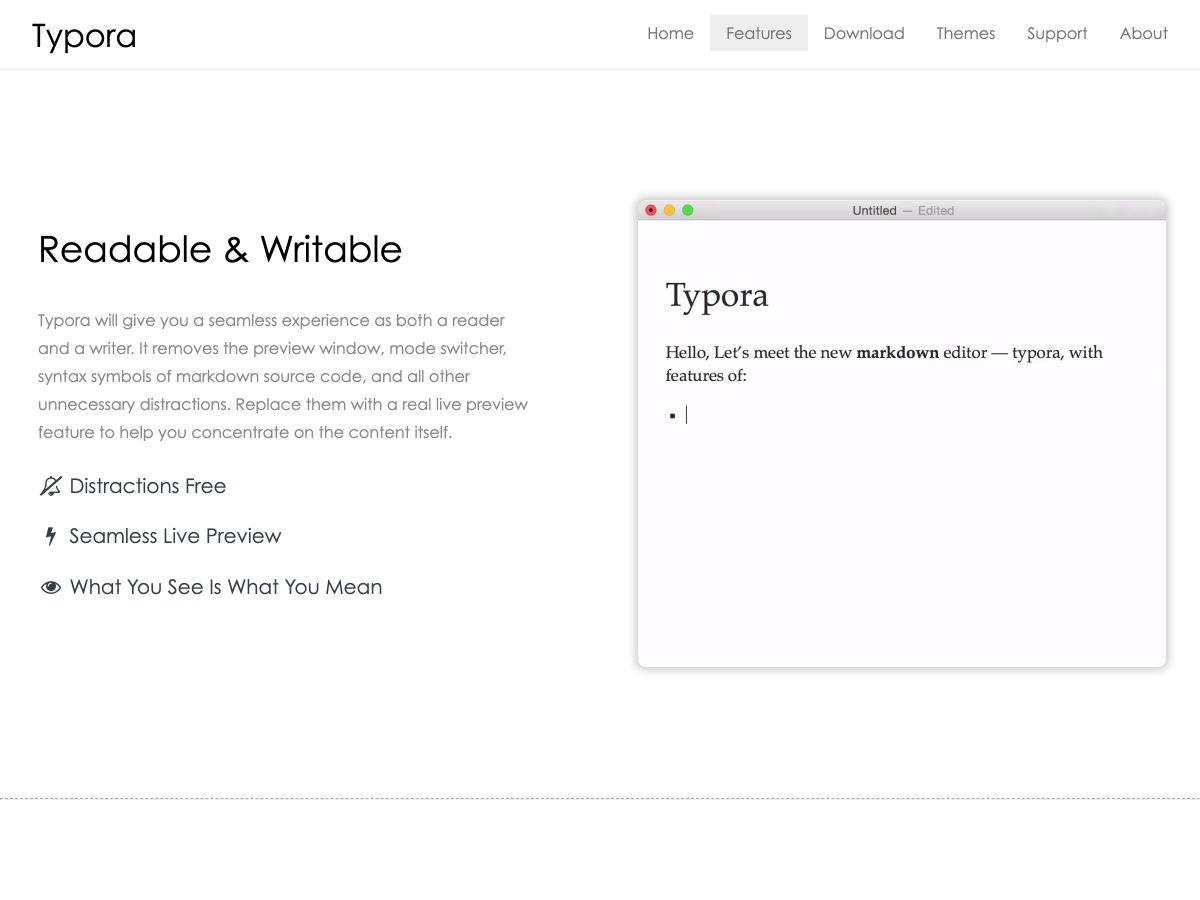
Task: Click the 'Seamless Live Preview' text
Action: click(175, 536)
